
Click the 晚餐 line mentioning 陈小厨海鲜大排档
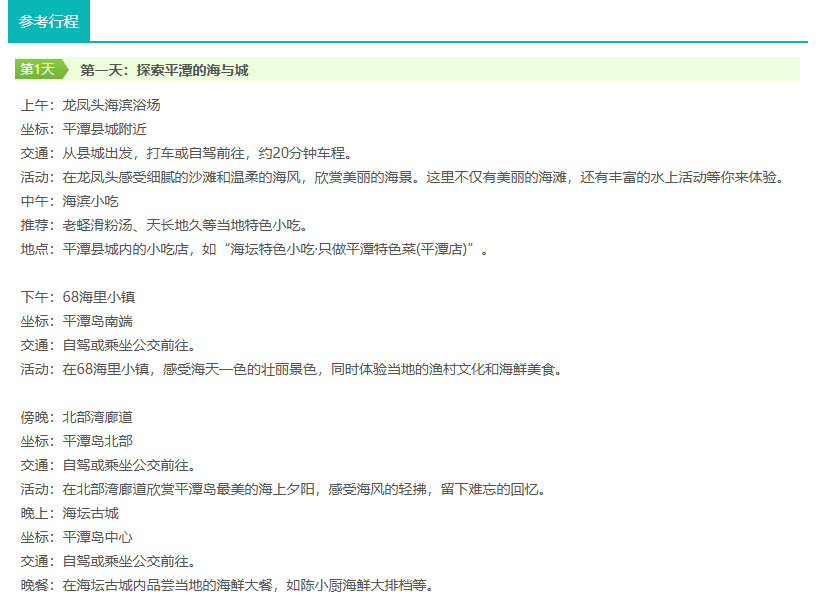tap(227, 585)
